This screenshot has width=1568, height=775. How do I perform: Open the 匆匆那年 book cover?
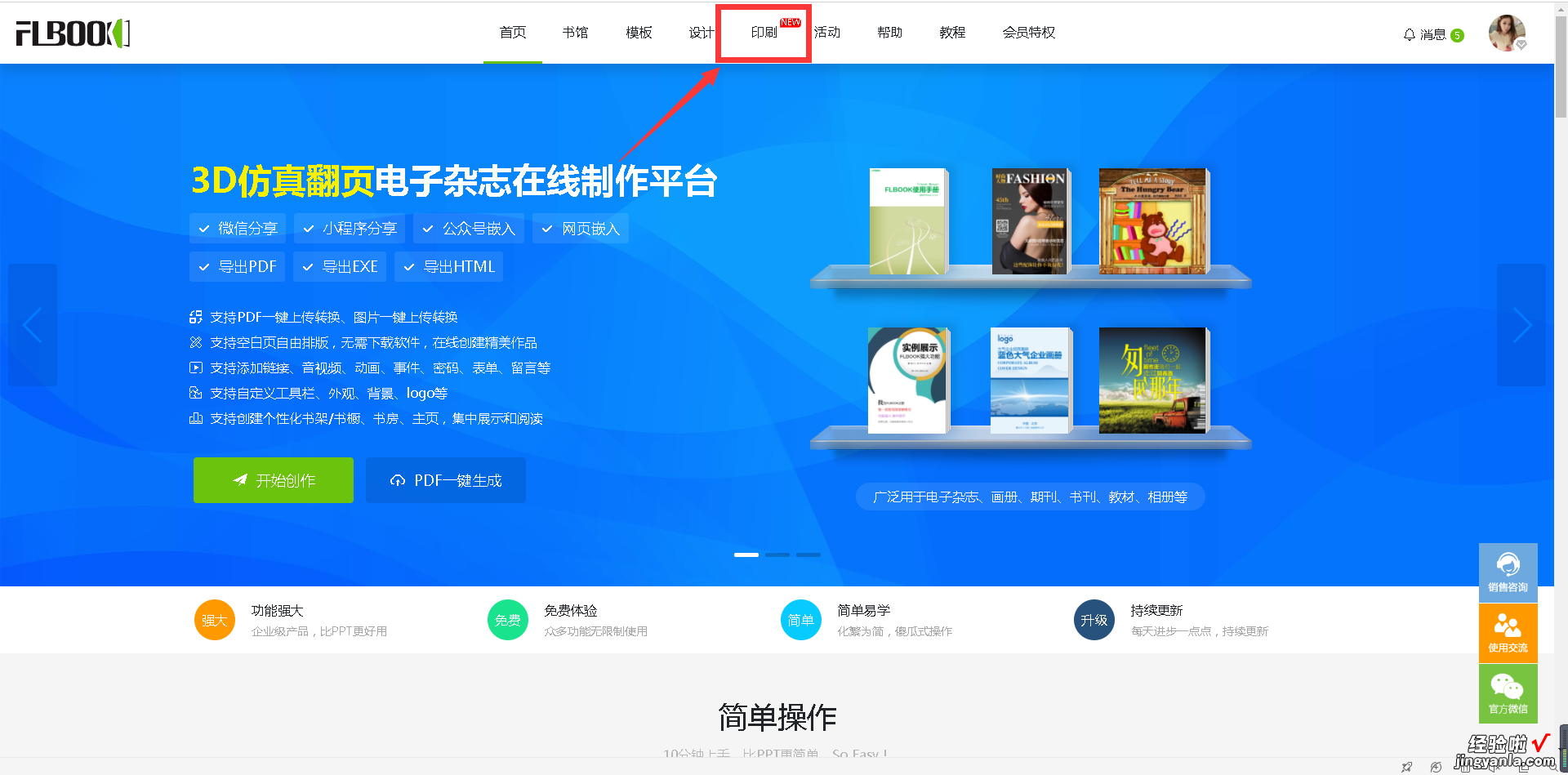click(1154, 381)
